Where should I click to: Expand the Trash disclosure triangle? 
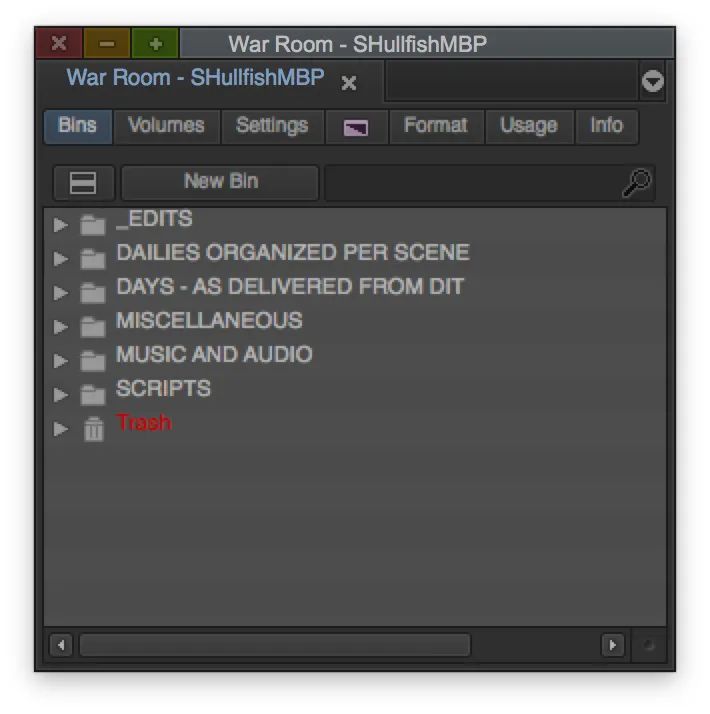61,429
